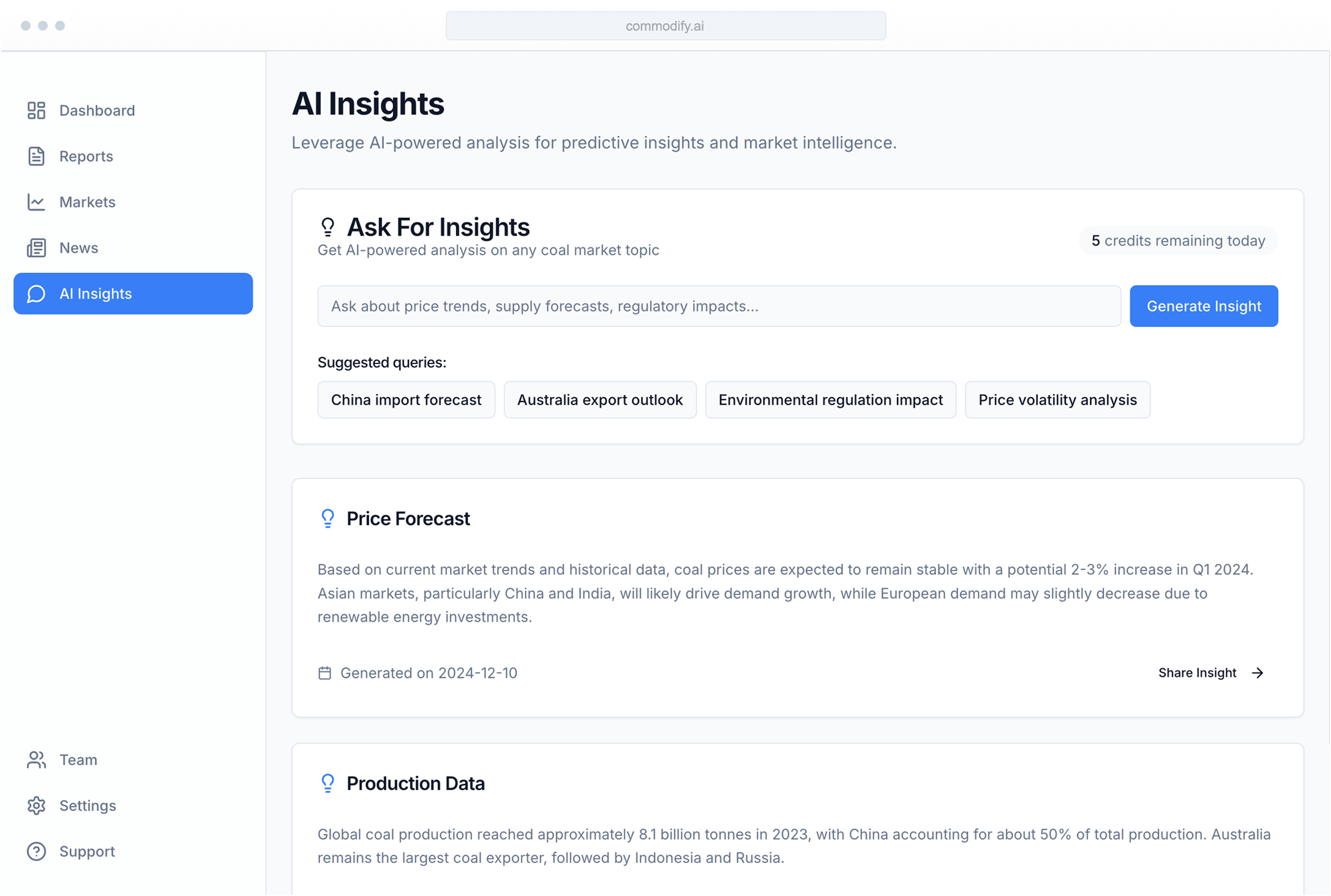Click the Dashboard grid icon
This screenshot has width=1331, height=896.
(x=36, y=110)
